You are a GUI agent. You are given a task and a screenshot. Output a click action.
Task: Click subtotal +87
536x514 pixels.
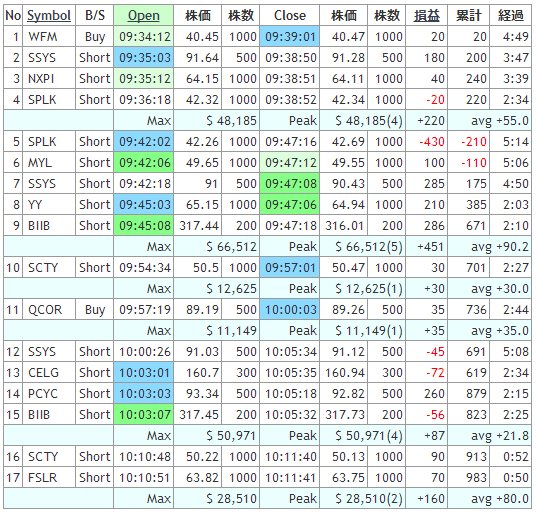tap(434, 436)
